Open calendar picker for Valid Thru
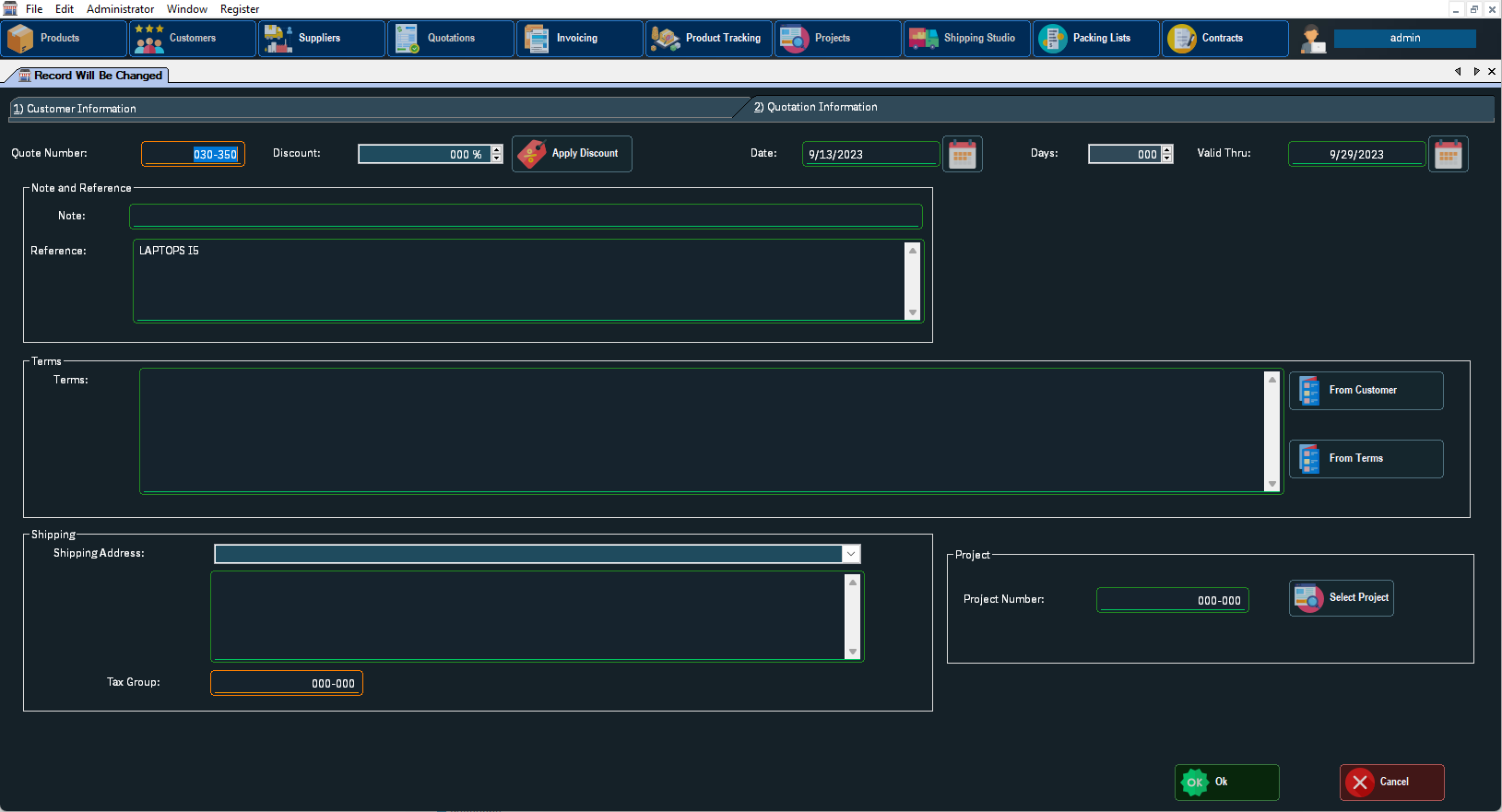Viewport: 1502px width, 812px height. click(1448, 154)
